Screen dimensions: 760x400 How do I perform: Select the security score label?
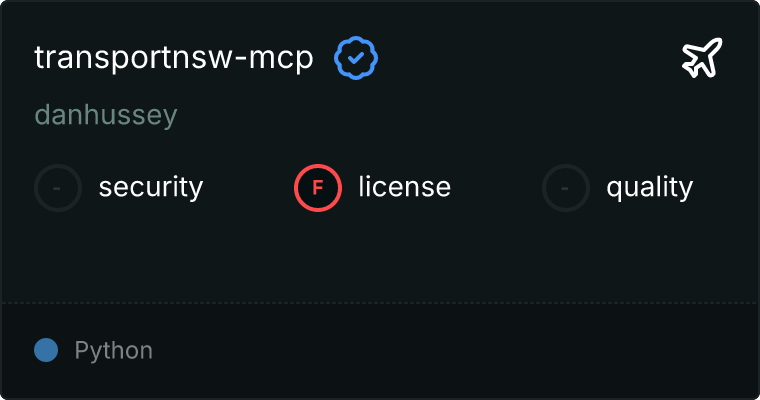click(151, 187)
